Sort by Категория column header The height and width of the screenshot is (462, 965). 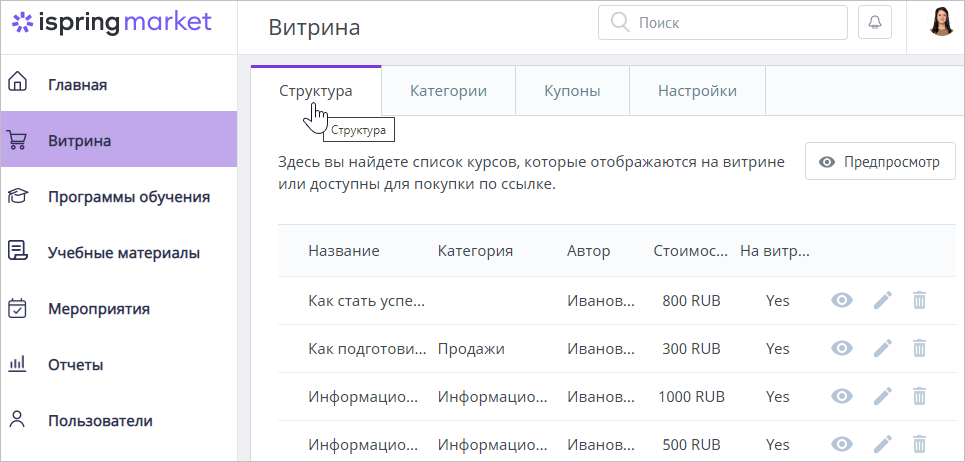475,251
